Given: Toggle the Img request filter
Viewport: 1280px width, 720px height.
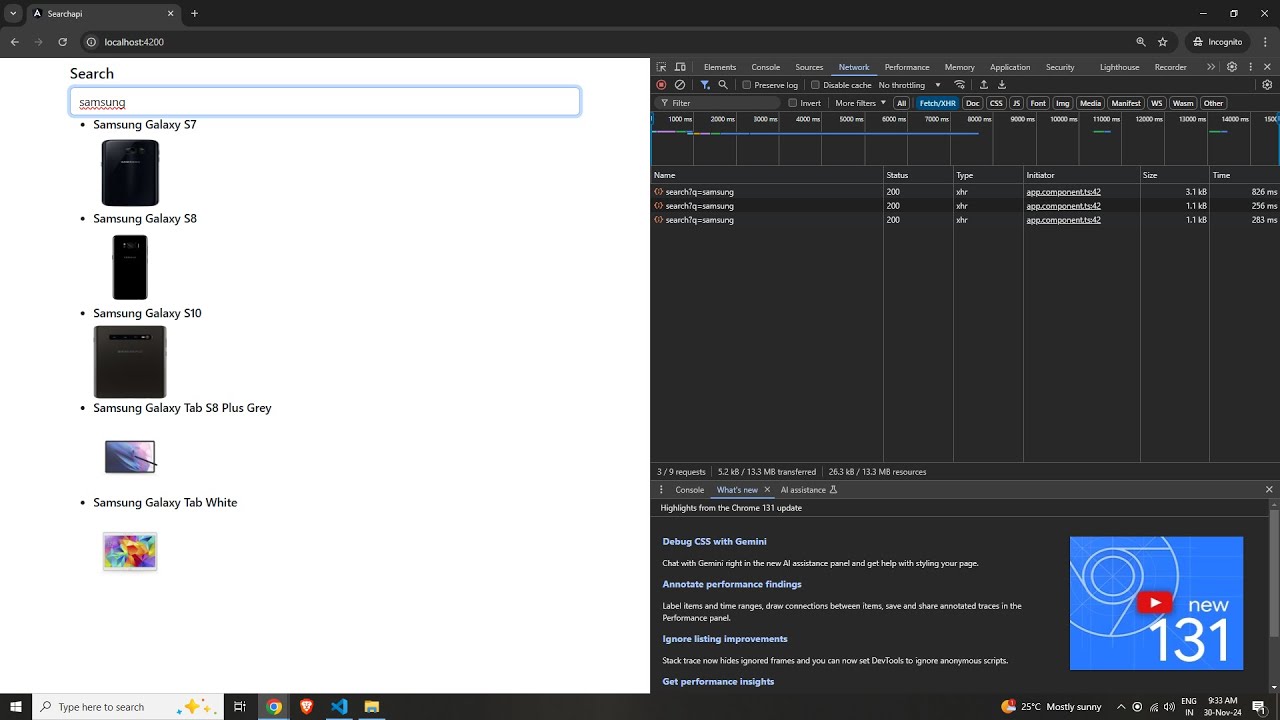Looking at the screenshot, I should point(1063,103).
